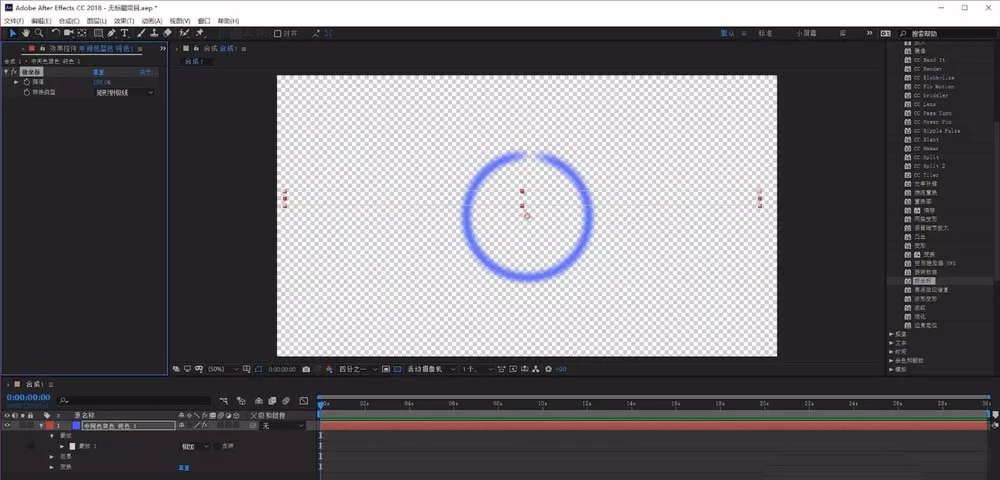Select the Clone Stamp tool
Screen dimensions: 1000x480
[154, 33]
